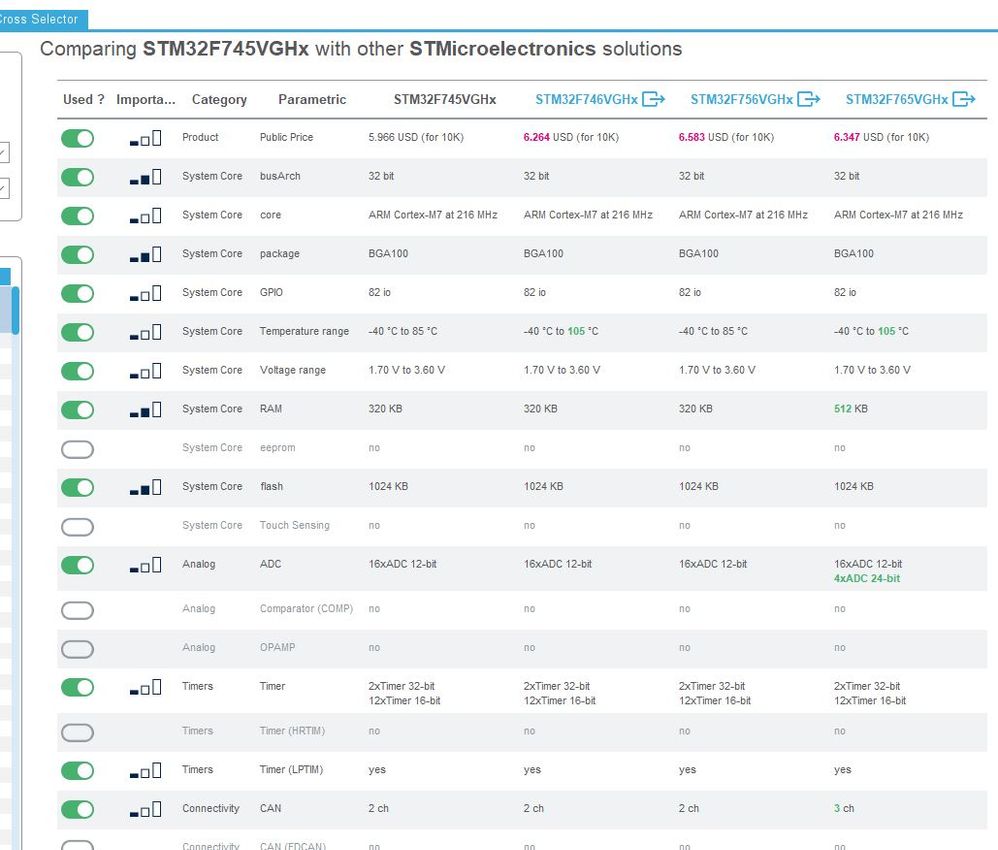Viewport: 998px width, 850px height.
Task: Open the STM32F756VGHx link
Action: point(741,99)
